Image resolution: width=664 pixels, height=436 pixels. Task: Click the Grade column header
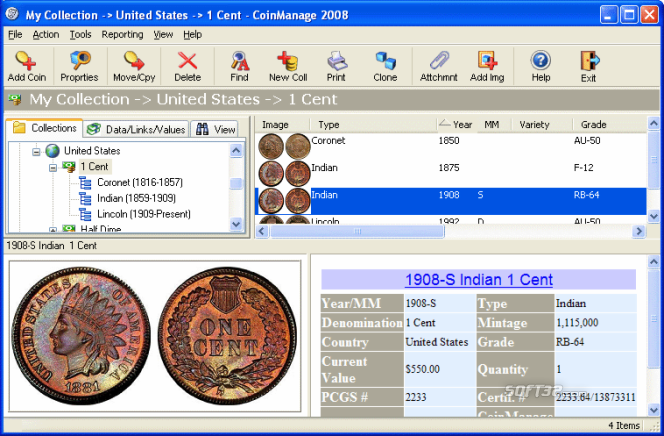click(609, 124)
